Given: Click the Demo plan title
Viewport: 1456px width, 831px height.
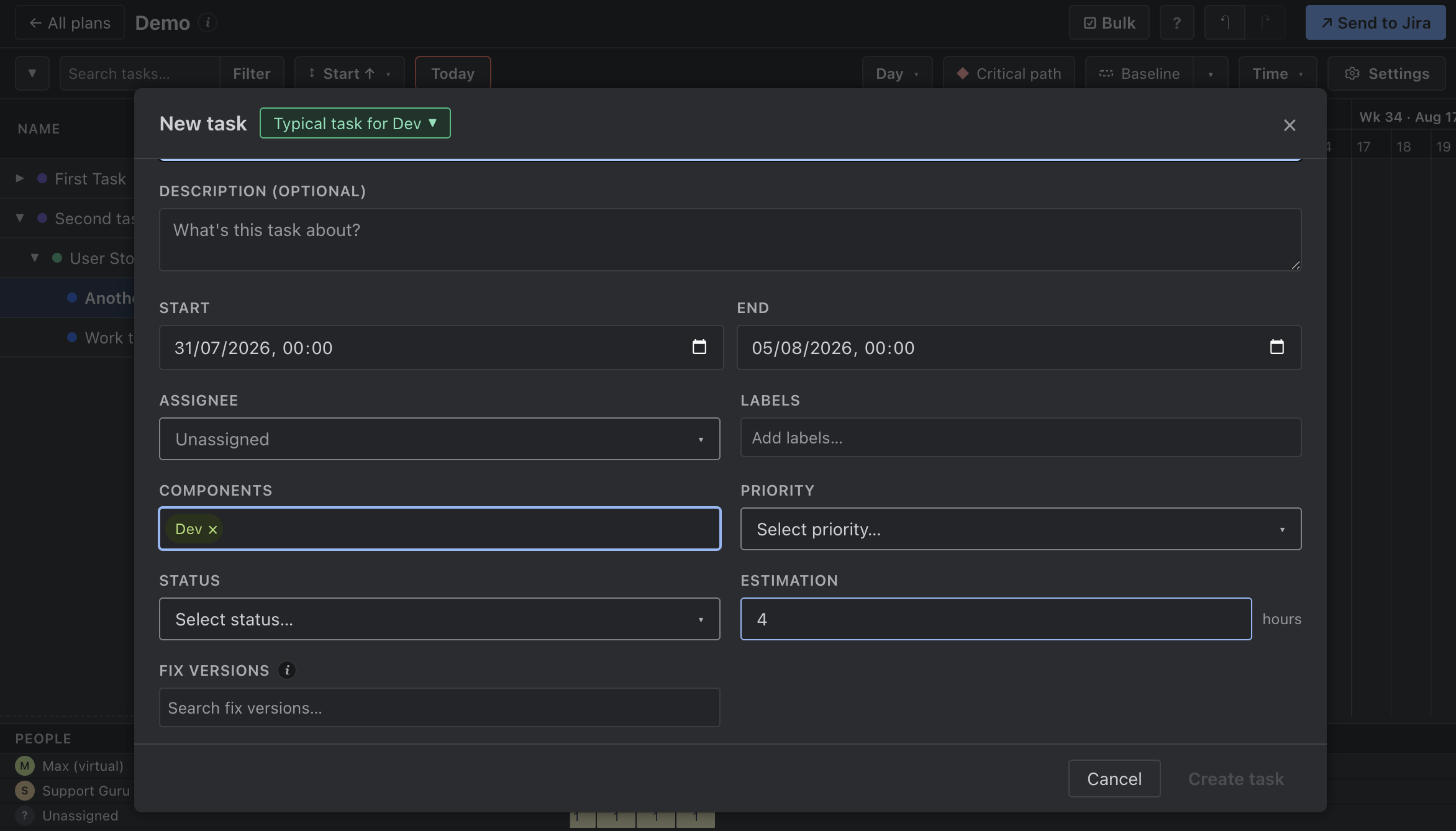Looking at the screenshot, I should (162, 22).
